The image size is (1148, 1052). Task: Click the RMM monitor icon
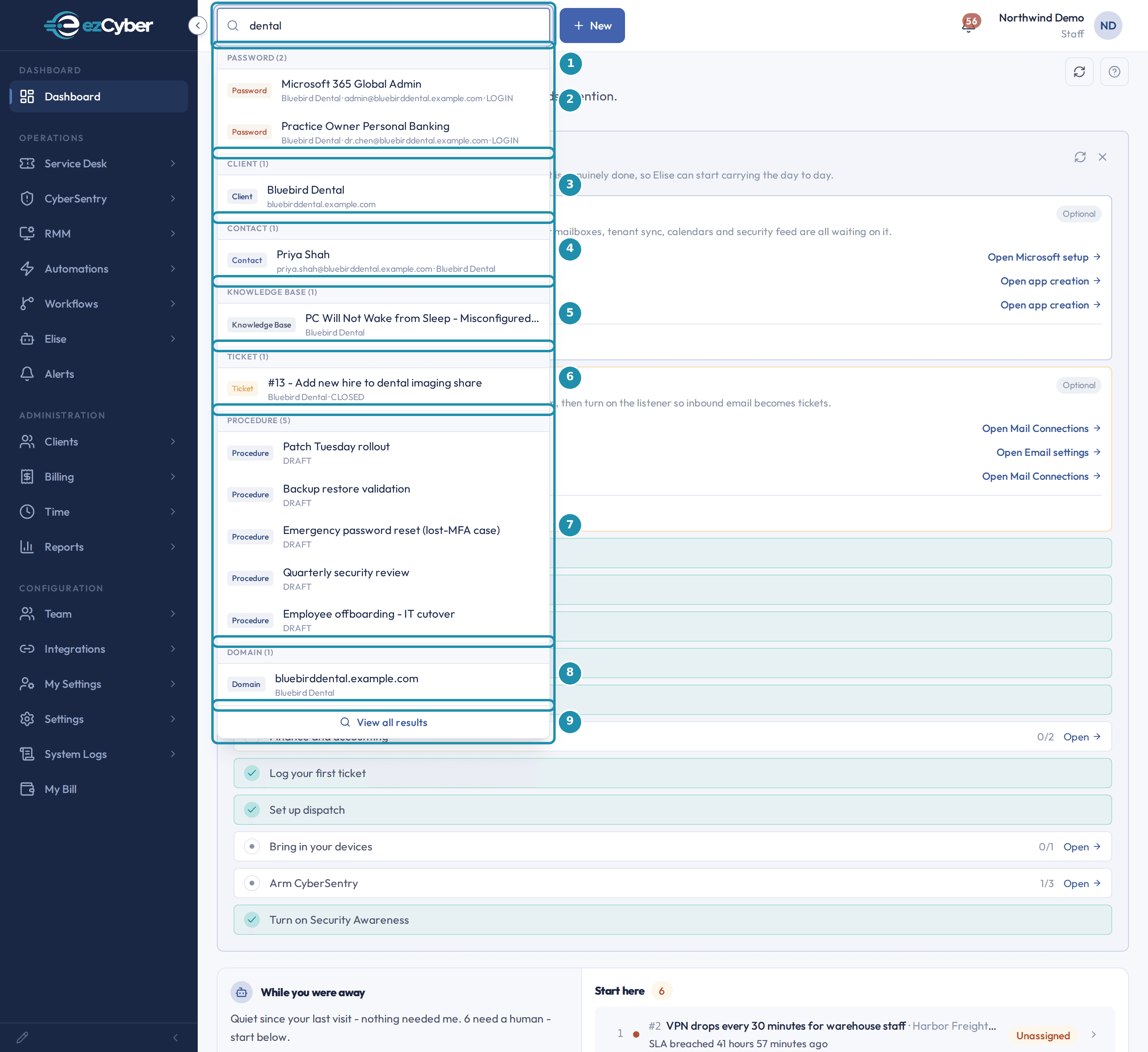pos(27,234)
